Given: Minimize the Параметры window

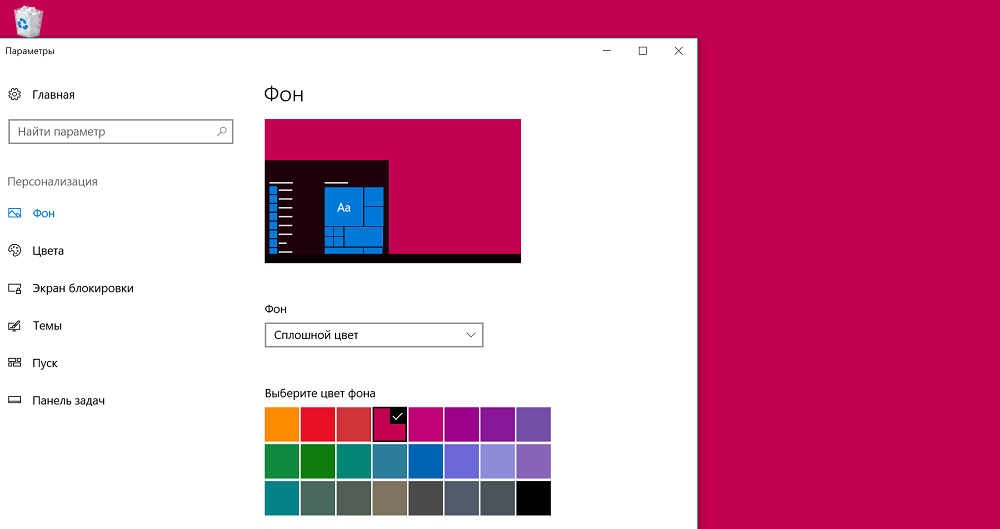Looking at the screenshot, I should (607, 51).
